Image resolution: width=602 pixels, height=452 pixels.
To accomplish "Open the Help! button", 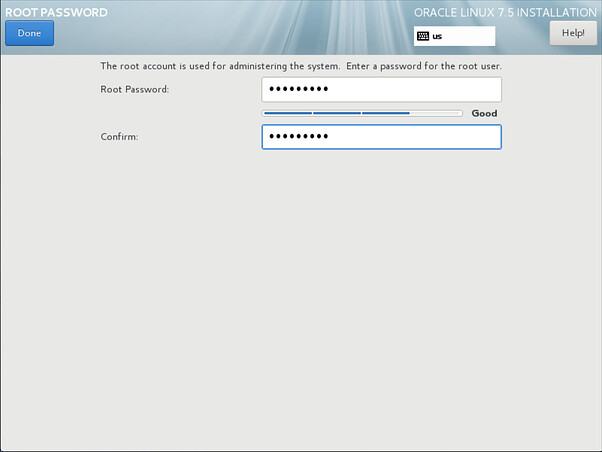I will 573,33.
